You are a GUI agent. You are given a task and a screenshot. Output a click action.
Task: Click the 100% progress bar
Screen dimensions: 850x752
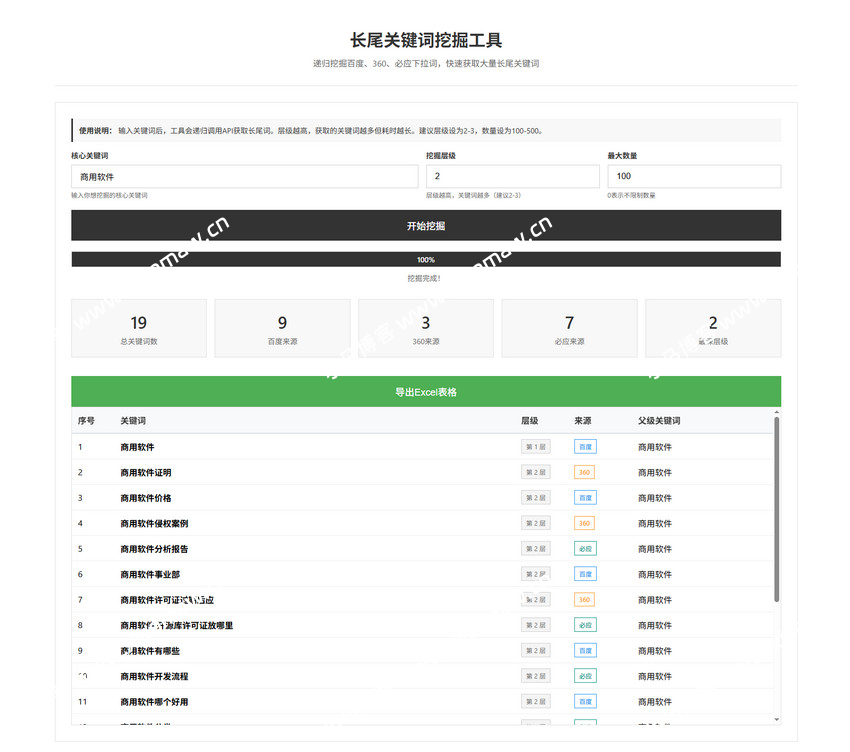point(425,259)
